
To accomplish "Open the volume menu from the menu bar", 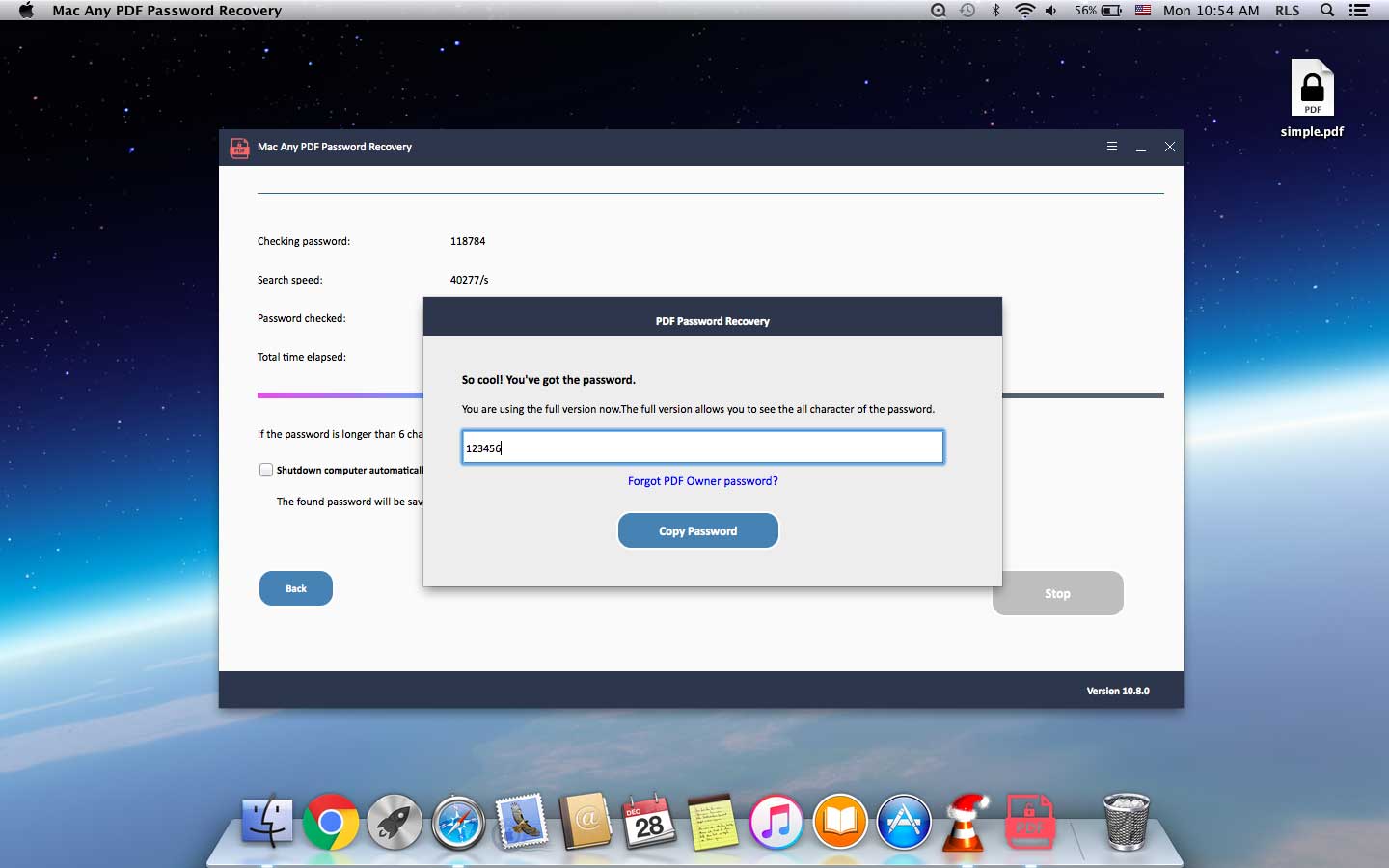I will (x=1051, y=11).
